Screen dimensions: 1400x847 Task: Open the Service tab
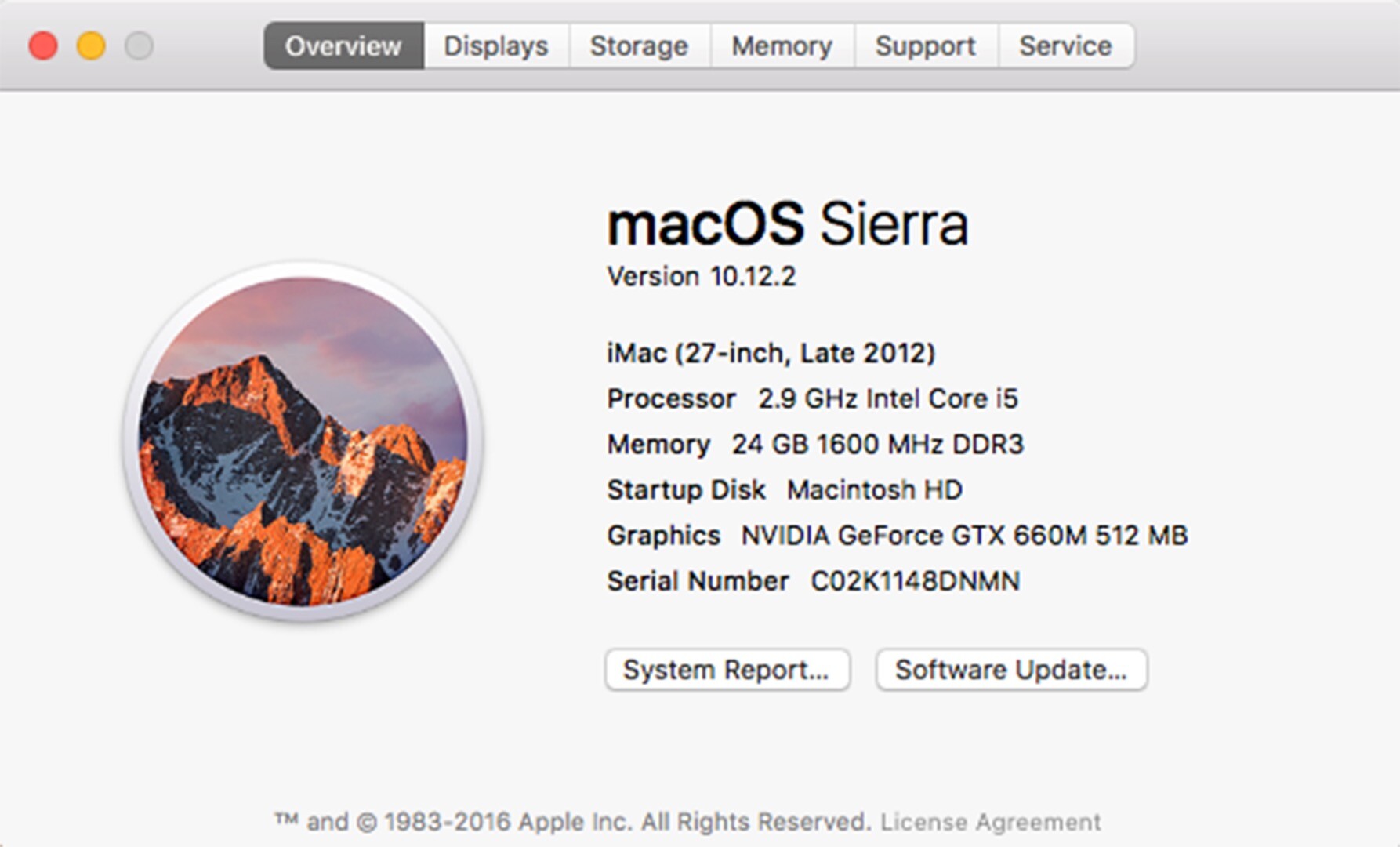pyautogui.click(x=1065, y=45)
